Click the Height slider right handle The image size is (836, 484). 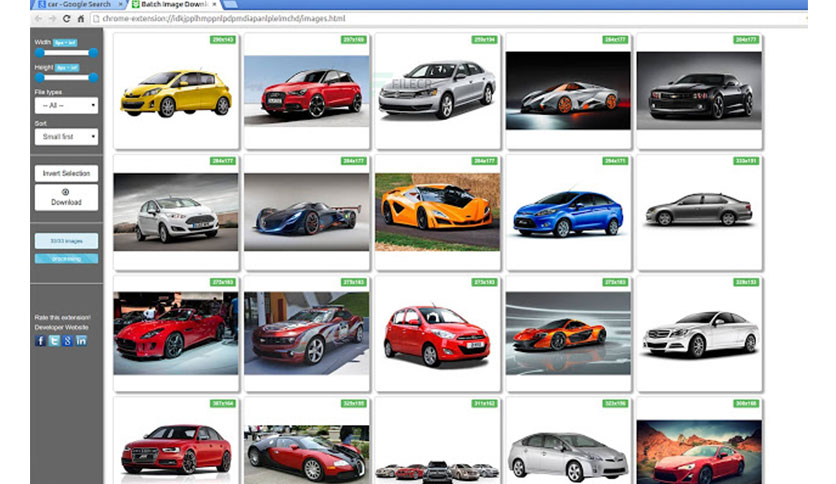(x=93, y=78)
